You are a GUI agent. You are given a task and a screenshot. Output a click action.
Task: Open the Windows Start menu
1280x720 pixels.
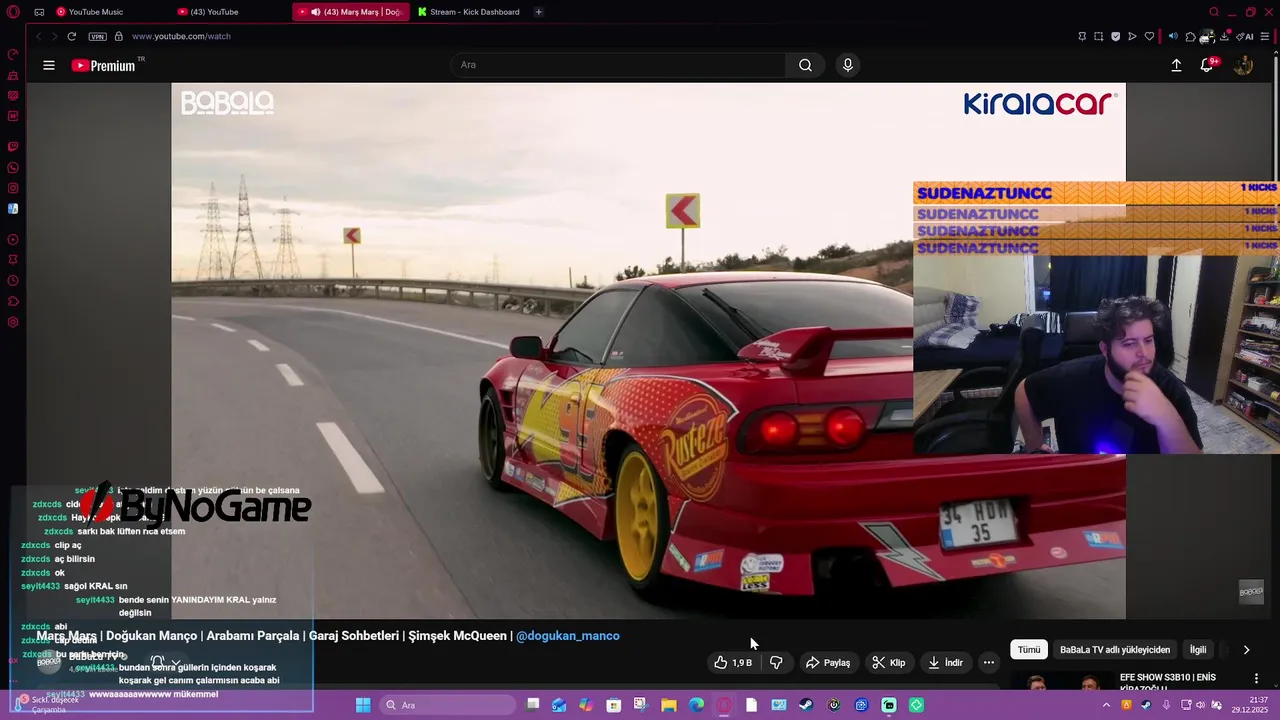pyautogui.click(x=362, y=705)
